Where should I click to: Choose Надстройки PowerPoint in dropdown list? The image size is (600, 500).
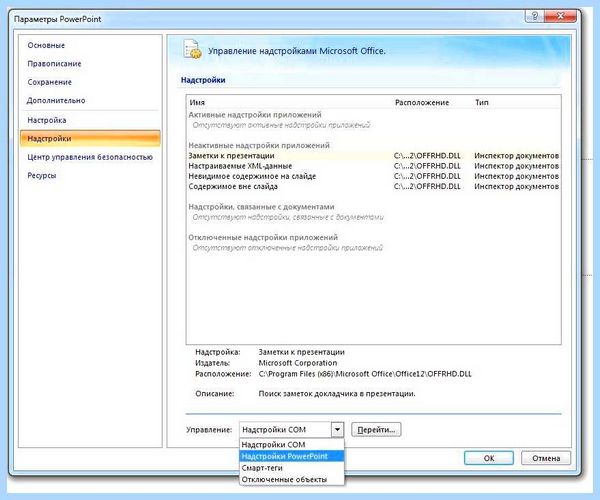click(292, 456)
